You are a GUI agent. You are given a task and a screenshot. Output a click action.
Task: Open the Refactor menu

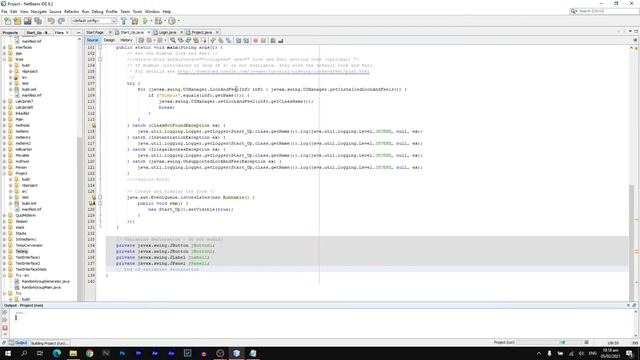[x=71, y=11]
